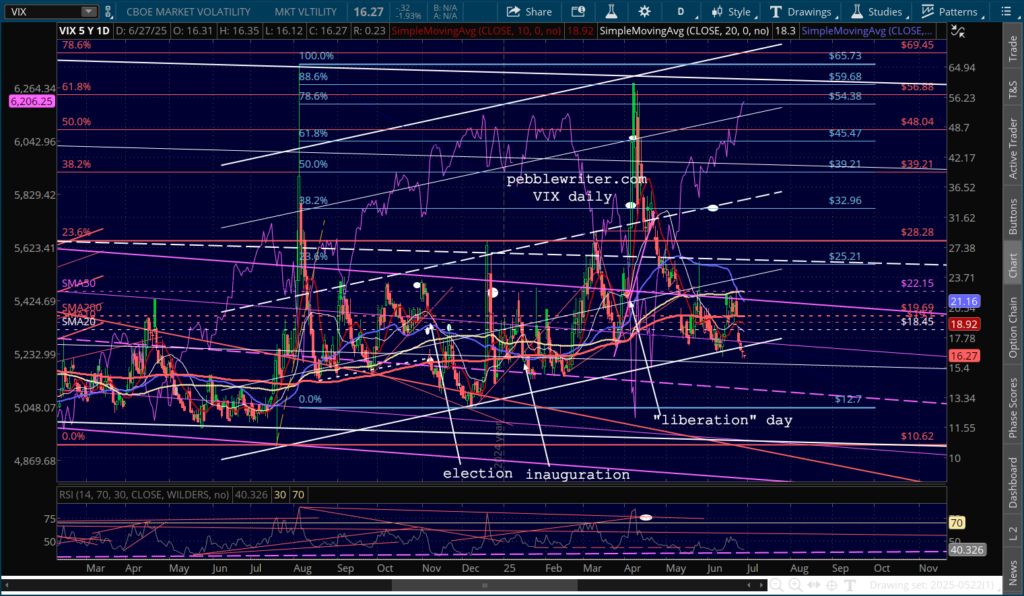Click the zoom out magnifier icon
The width and height of the screenshot is (1024, 596).
pyautogui.click(x=776, y=585)
